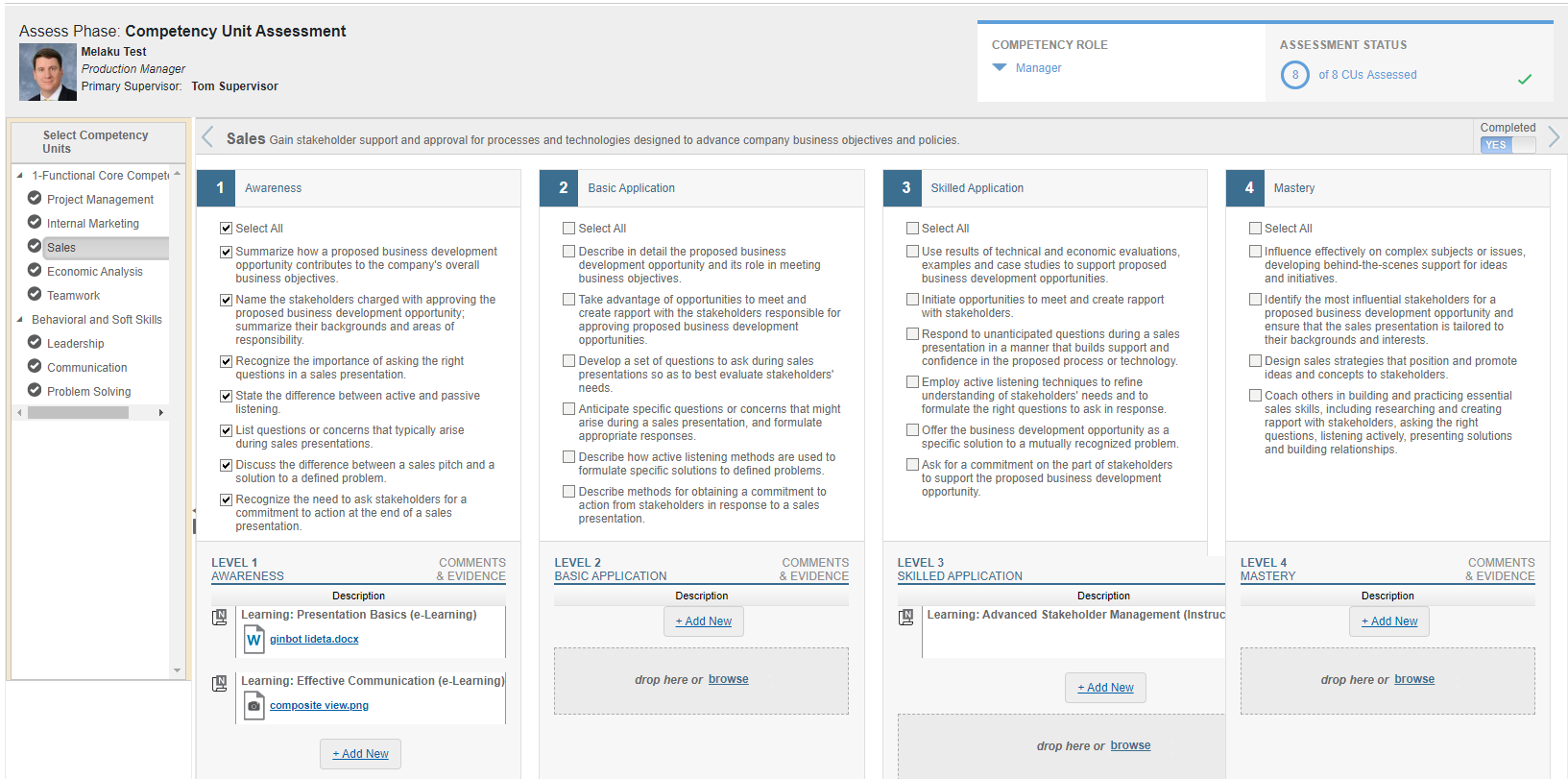Click the check icon next to Internal Marketing
Screen dimensions: 1568x779
point(35,222)
